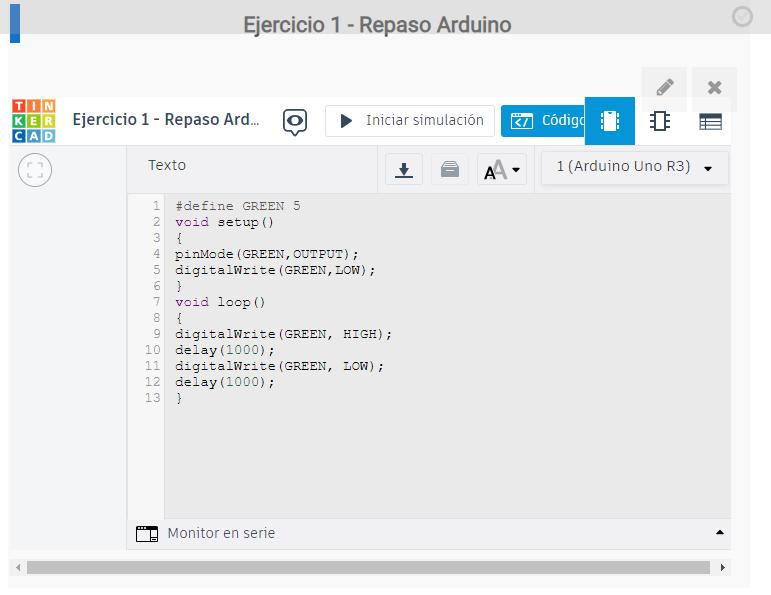Viewport: 771px width, 595px height.
Task: Open the font size dropdown
Action: click(502, 169)
